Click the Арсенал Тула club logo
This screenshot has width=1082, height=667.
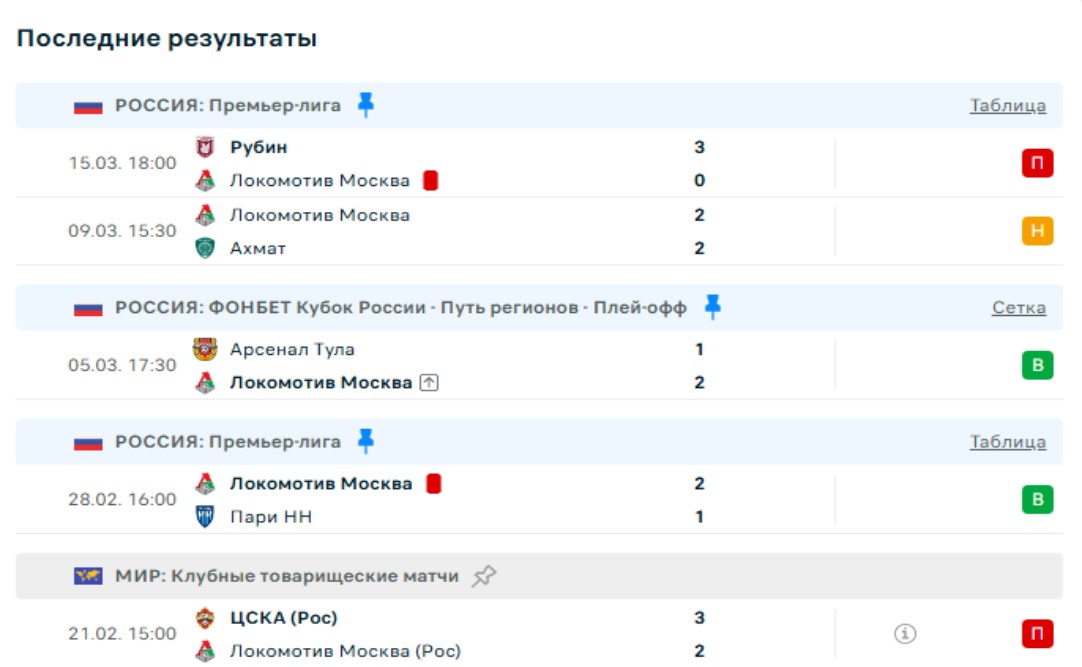pyautogui.click(x=205, y=350)
